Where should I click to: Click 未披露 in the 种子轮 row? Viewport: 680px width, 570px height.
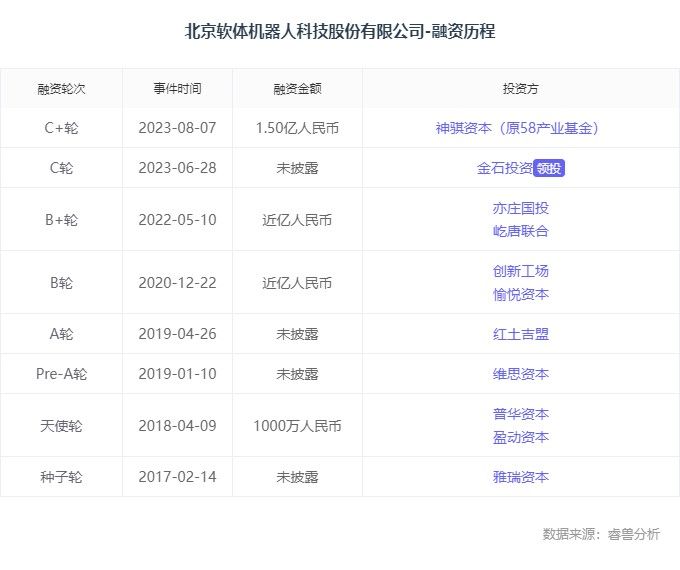pos(297,477)
